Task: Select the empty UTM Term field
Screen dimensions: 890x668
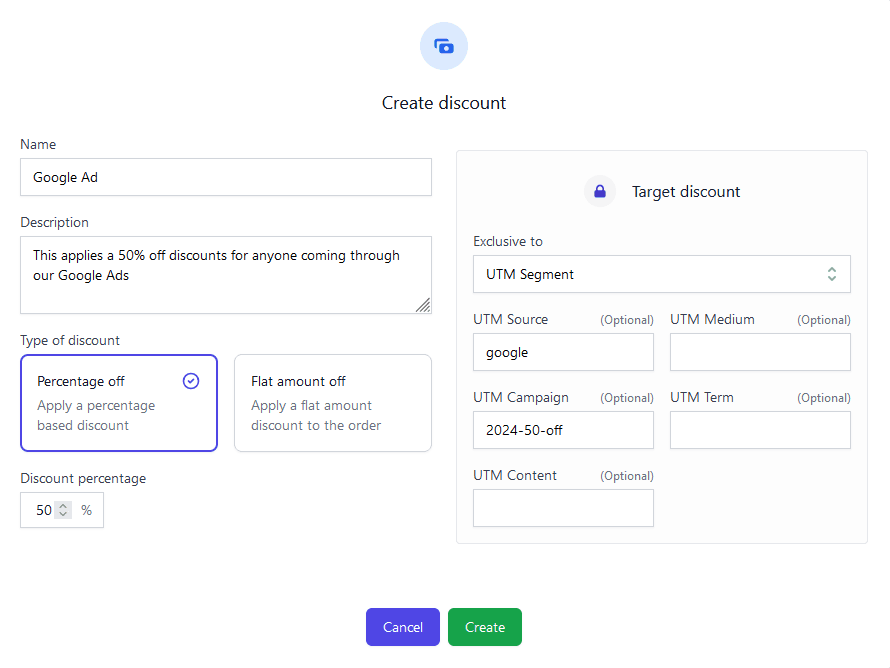Action: 760,430
